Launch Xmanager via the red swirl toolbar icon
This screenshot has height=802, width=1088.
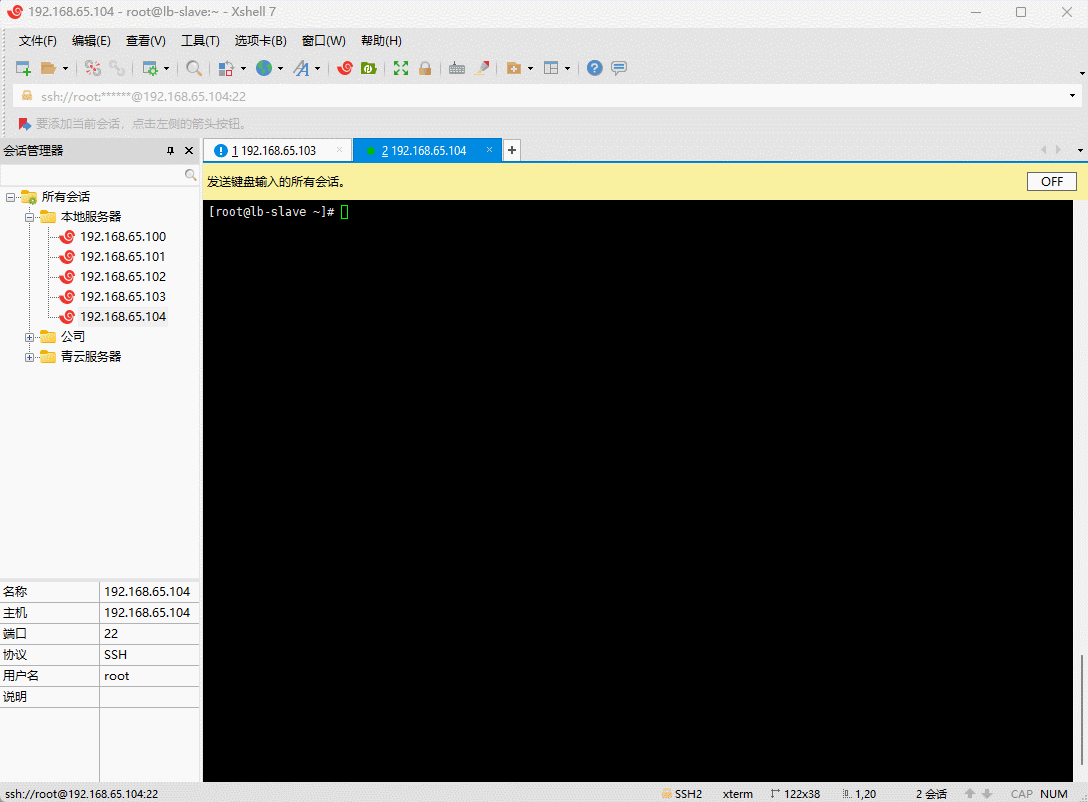pyautogui.click(x=345, y=68)
